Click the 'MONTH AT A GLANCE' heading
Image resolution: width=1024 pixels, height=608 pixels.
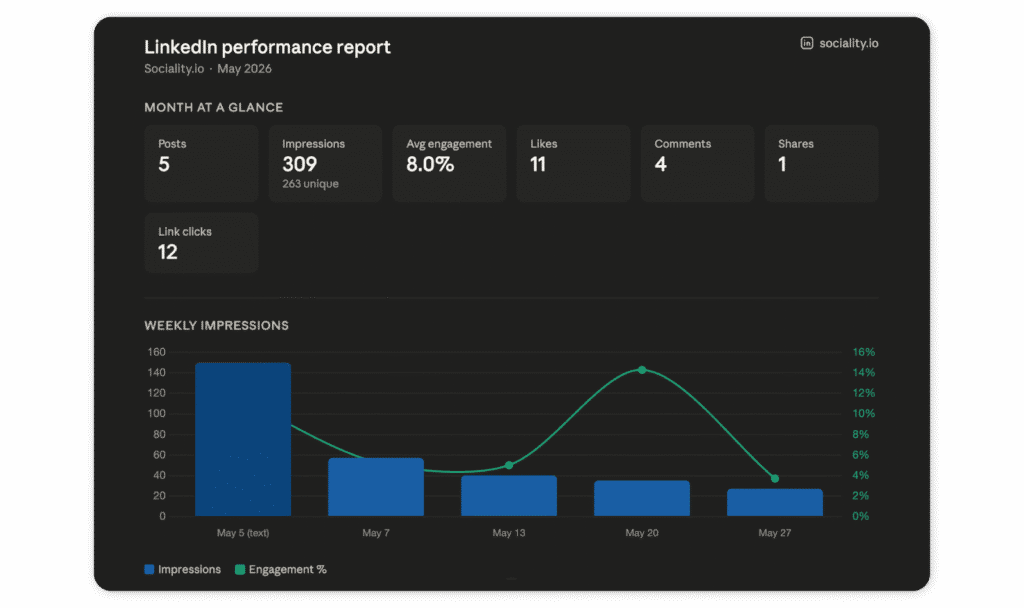pyautogui.click(x=214, y=107)
